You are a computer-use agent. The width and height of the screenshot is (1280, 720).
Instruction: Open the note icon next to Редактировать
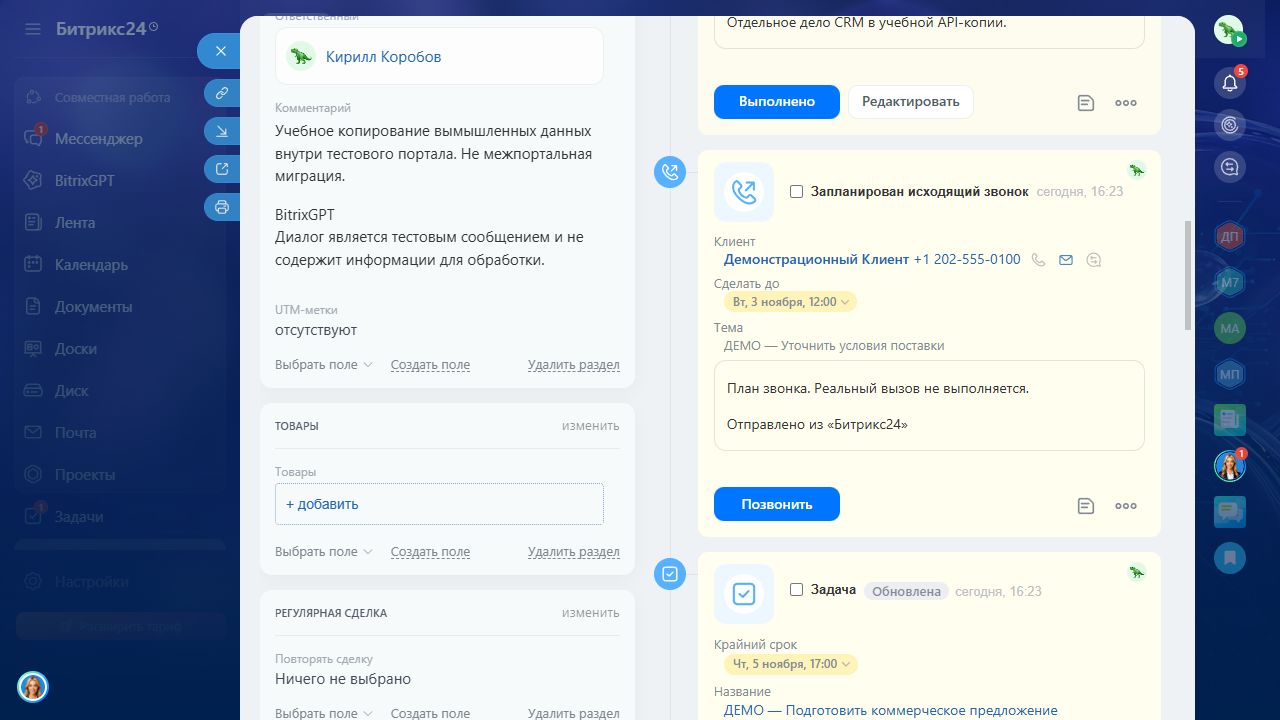1086,102
